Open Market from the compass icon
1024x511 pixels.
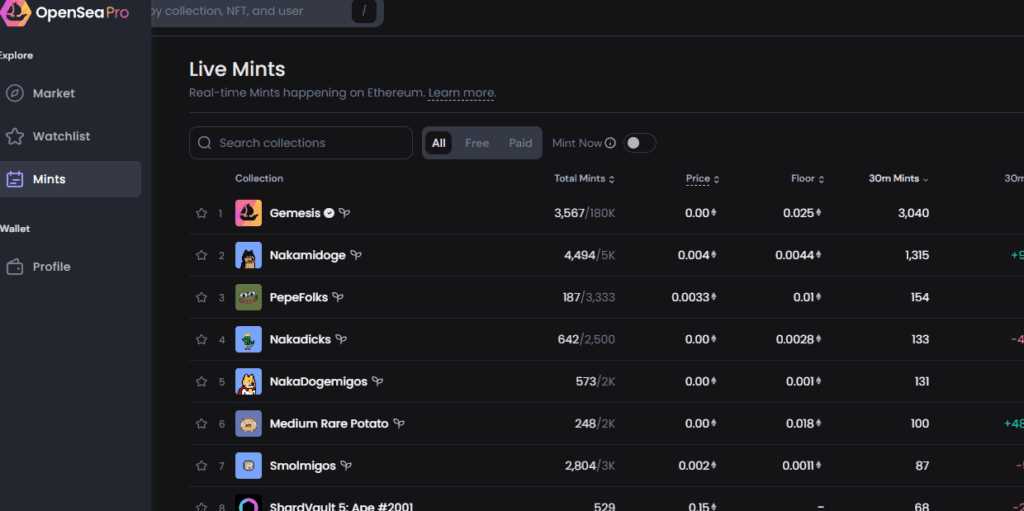click(x=15, y=93)
